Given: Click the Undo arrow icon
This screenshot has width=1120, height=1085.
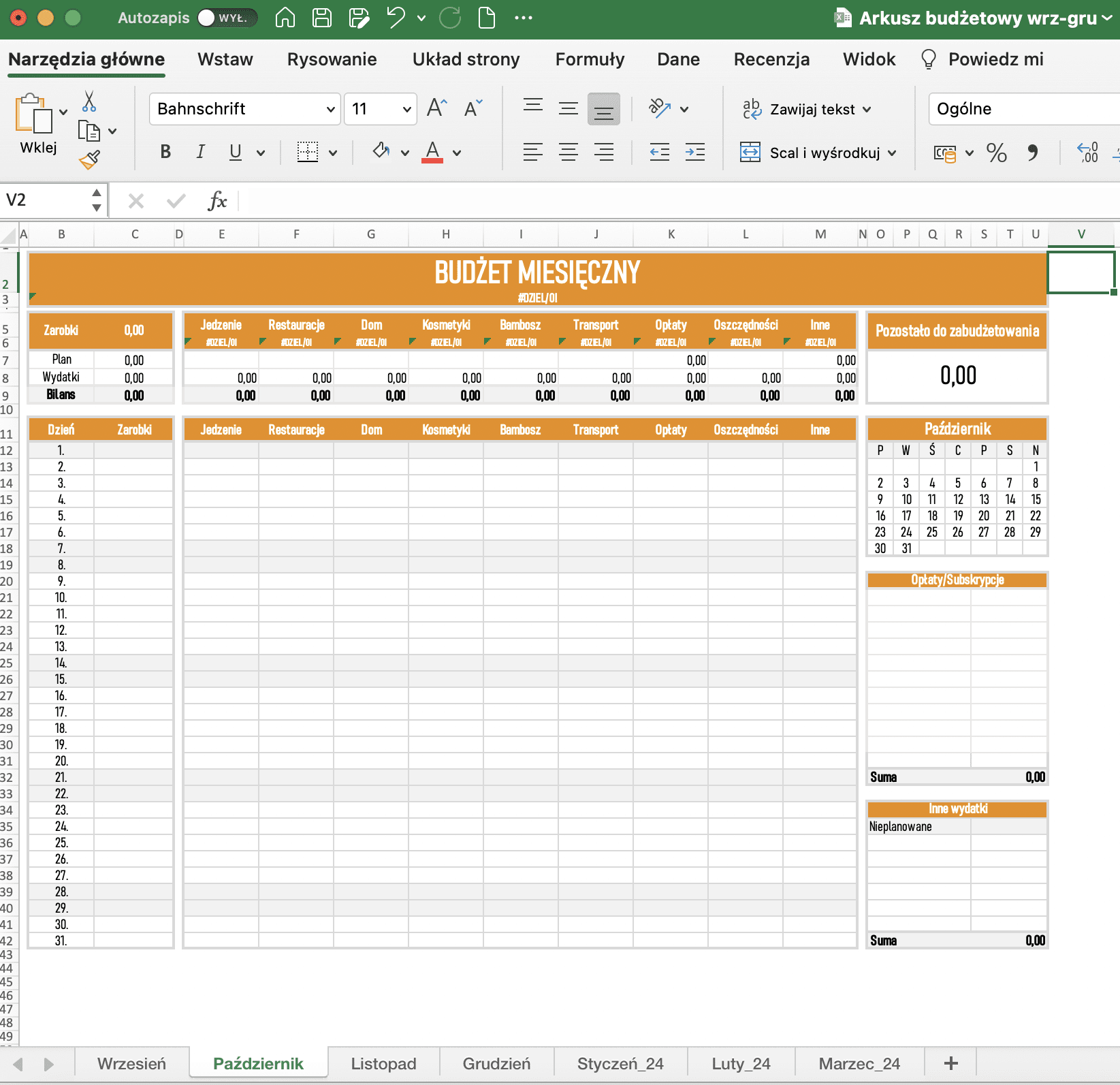Looking at the screenshot, I should 396,18.
